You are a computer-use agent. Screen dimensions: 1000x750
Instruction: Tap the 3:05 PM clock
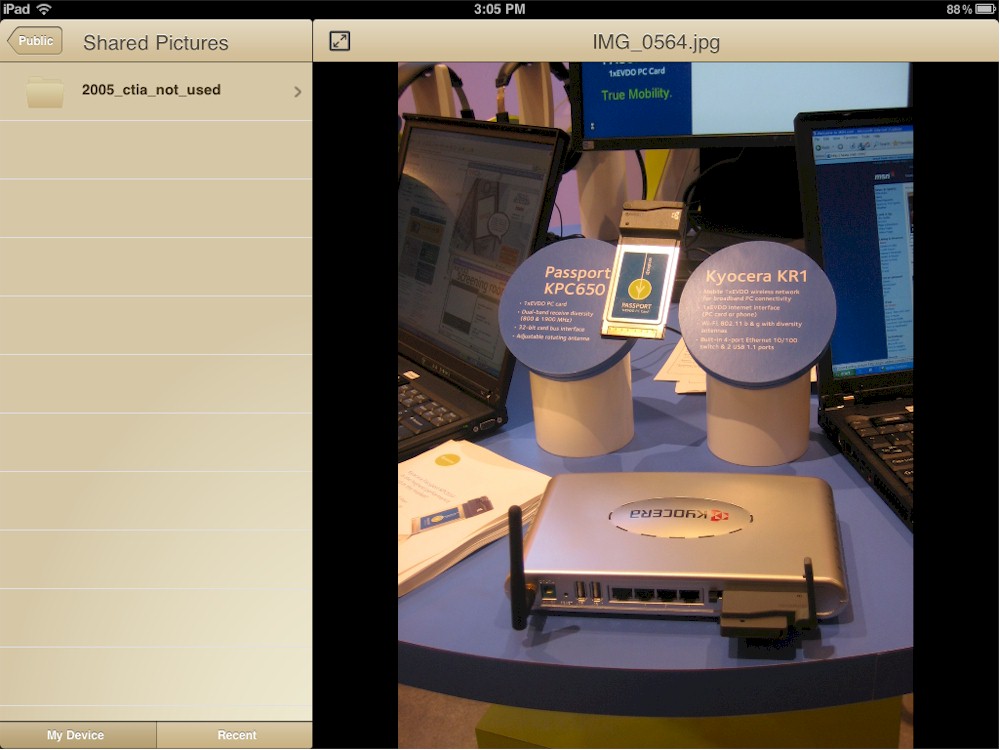click(x=499, y=9)
